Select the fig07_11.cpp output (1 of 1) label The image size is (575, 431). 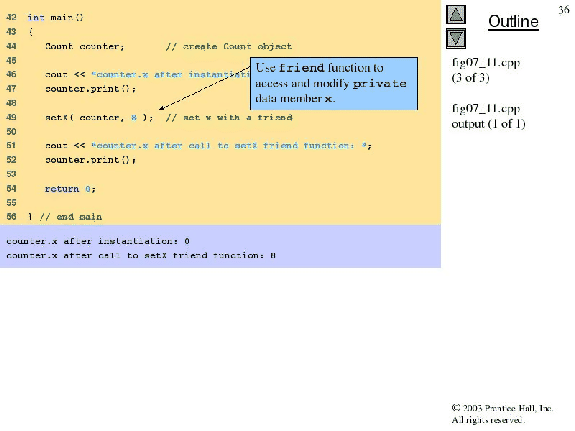coord(488,116)
